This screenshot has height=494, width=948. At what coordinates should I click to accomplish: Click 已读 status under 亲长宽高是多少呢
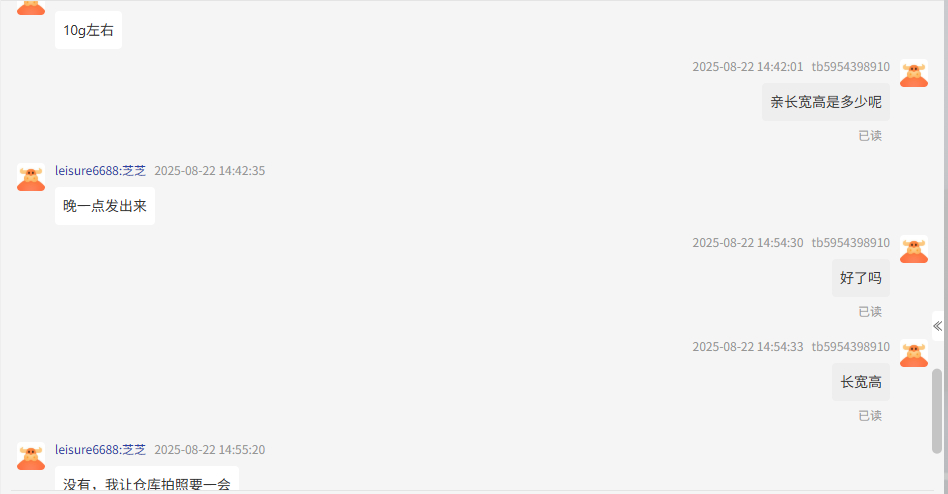pos(870,135)
